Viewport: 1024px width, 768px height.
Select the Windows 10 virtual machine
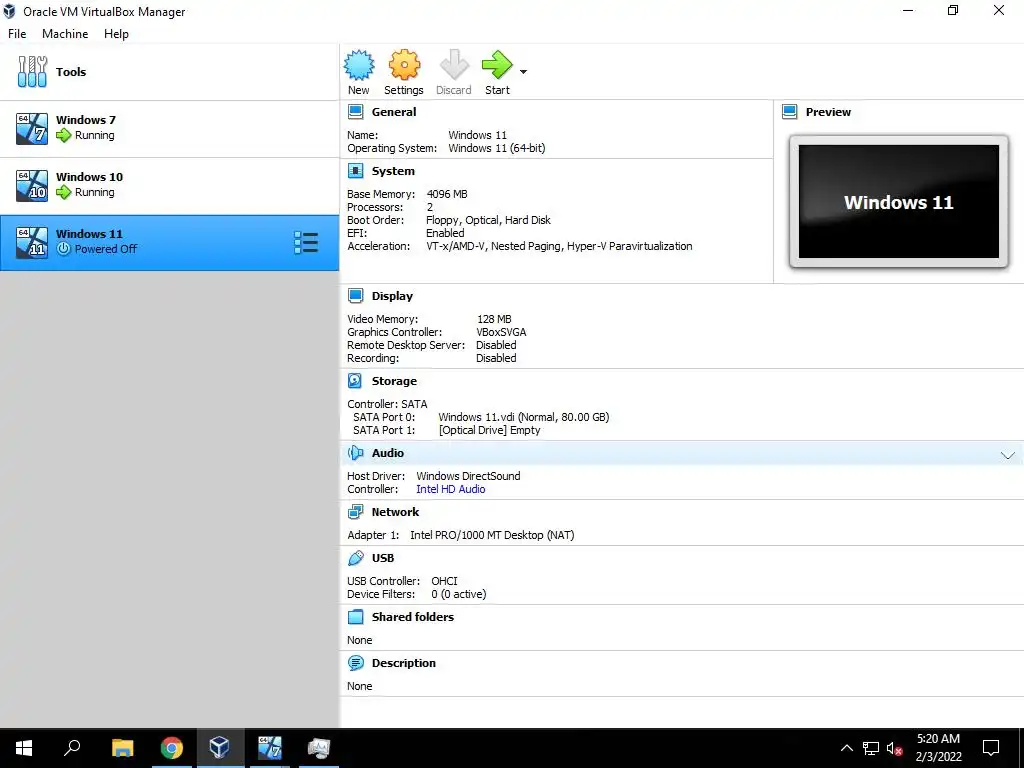click(170, 185)
